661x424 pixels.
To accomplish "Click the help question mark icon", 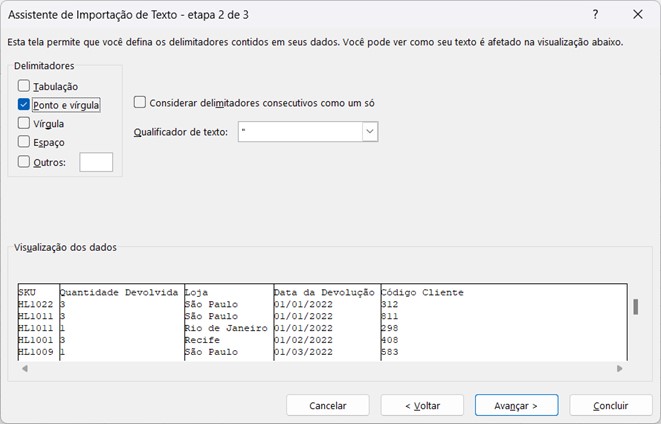I will [x=596, y=15].
